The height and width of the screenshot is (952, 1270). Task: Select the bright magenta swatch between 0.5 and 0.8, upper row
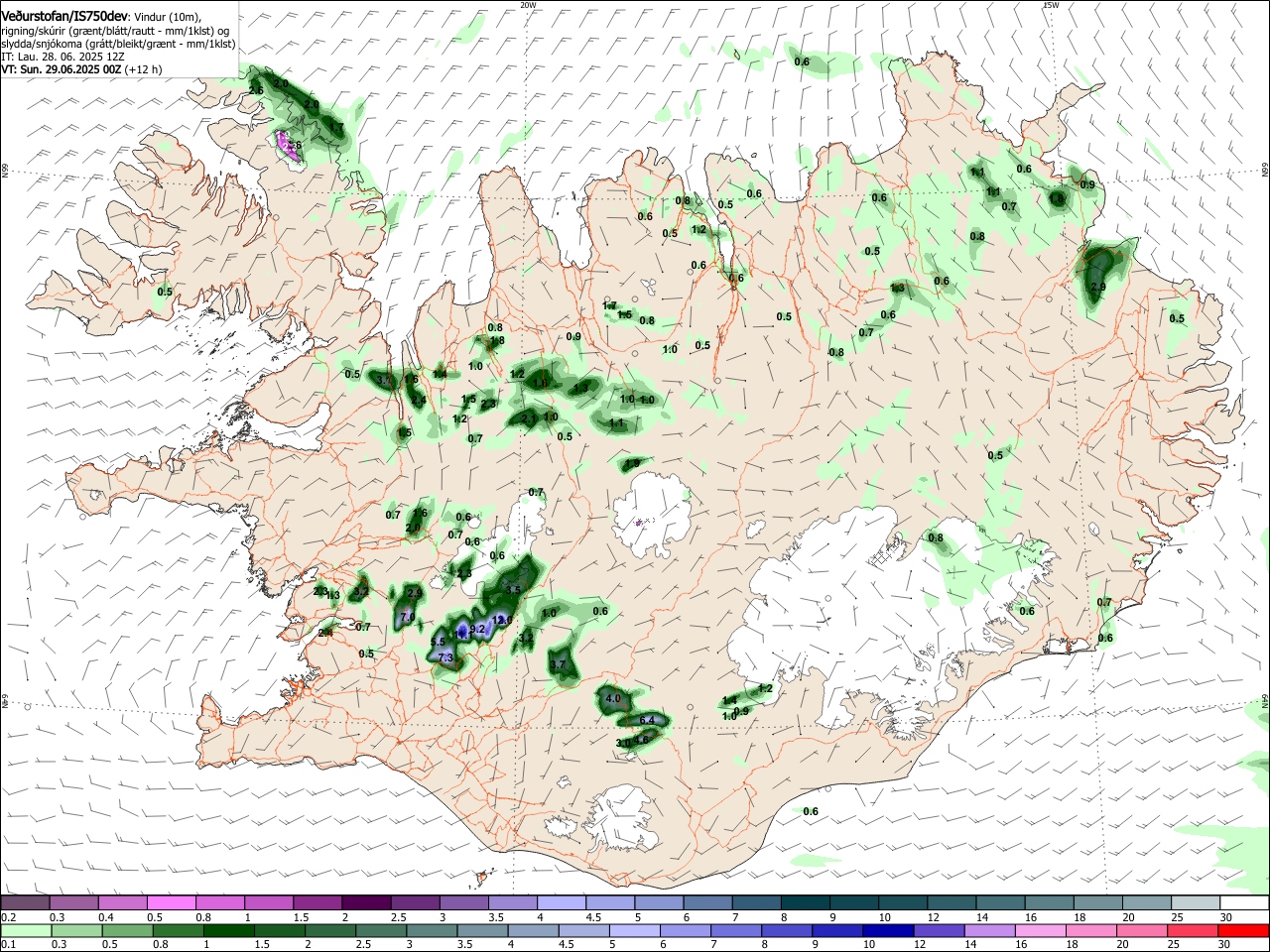pyautogui.click(x=171, y=902)
